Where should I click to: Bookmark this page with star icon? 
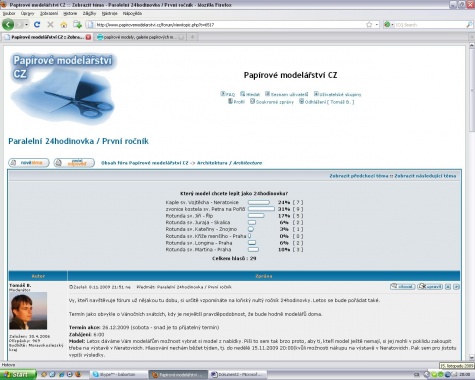(x=369, y=25)
